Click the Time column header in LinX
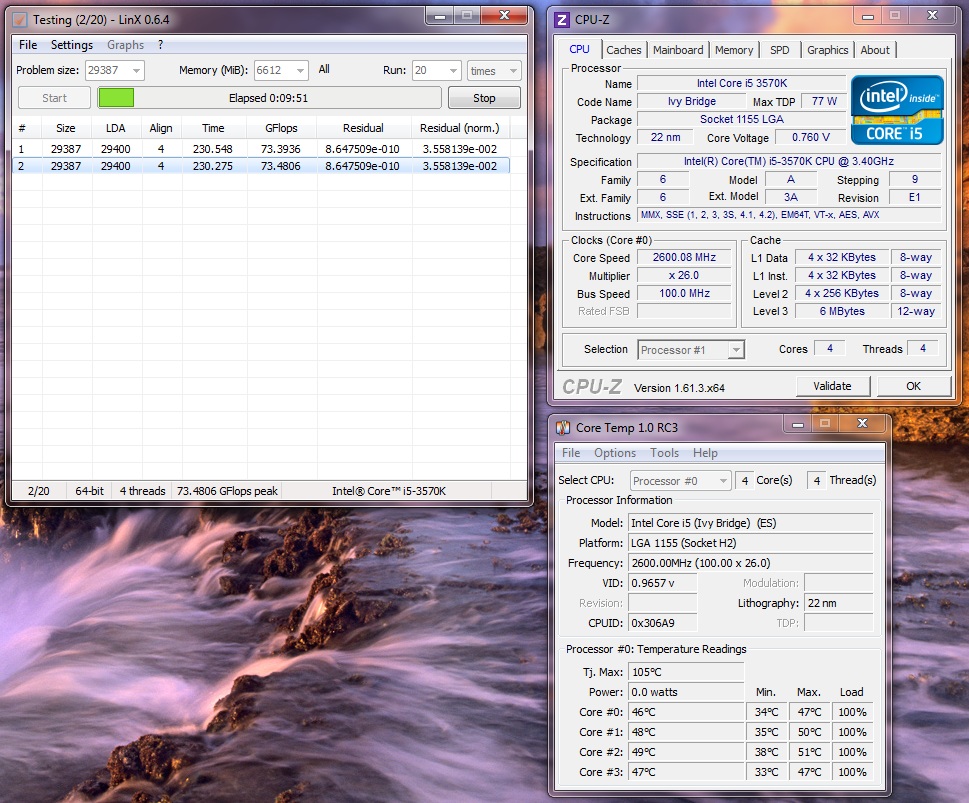Viewport: 969px width, 803px height. tap(213, 128)
